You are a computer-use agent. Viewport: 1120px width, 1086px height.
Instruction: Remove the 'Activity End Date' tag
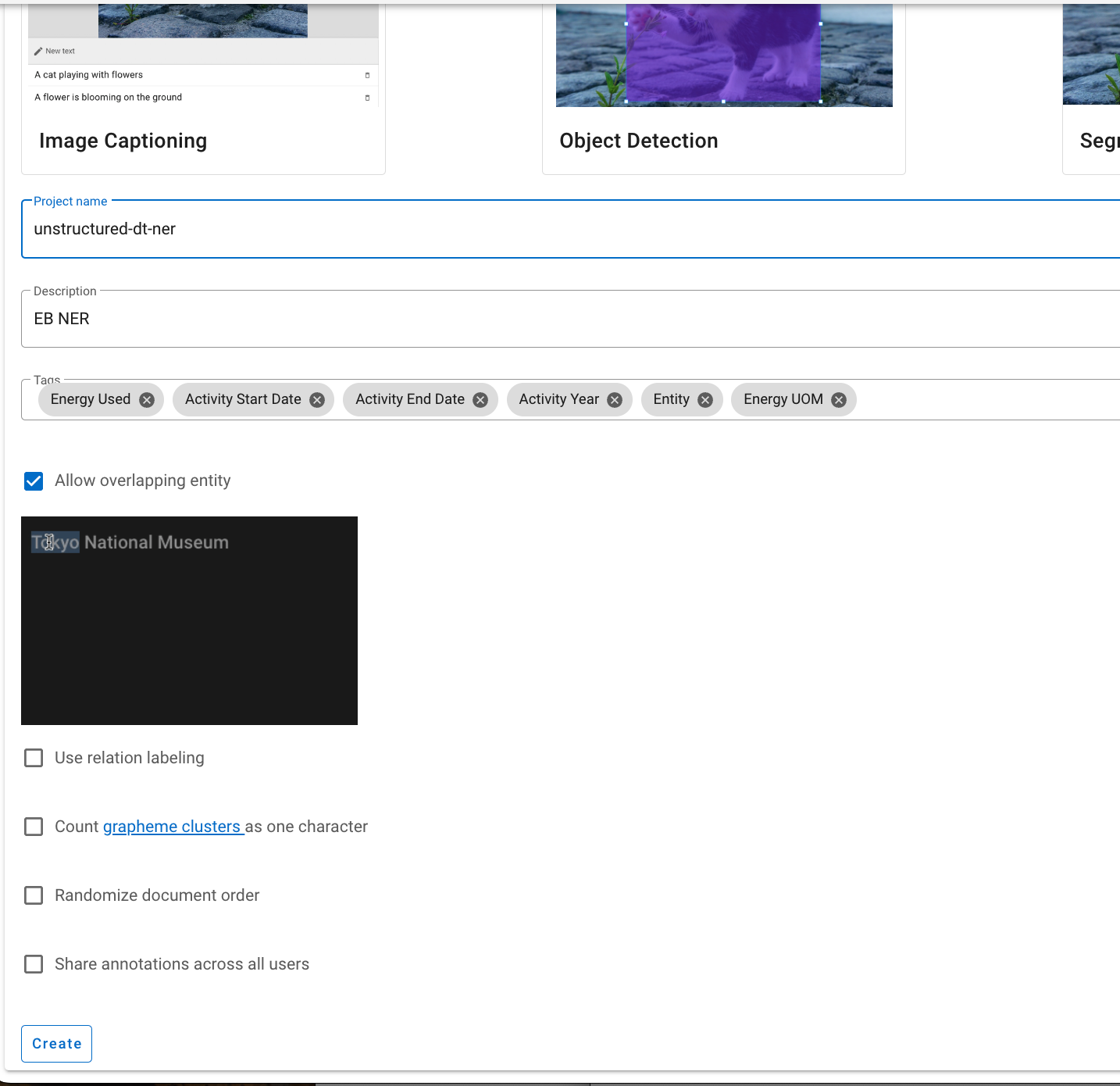480,399
